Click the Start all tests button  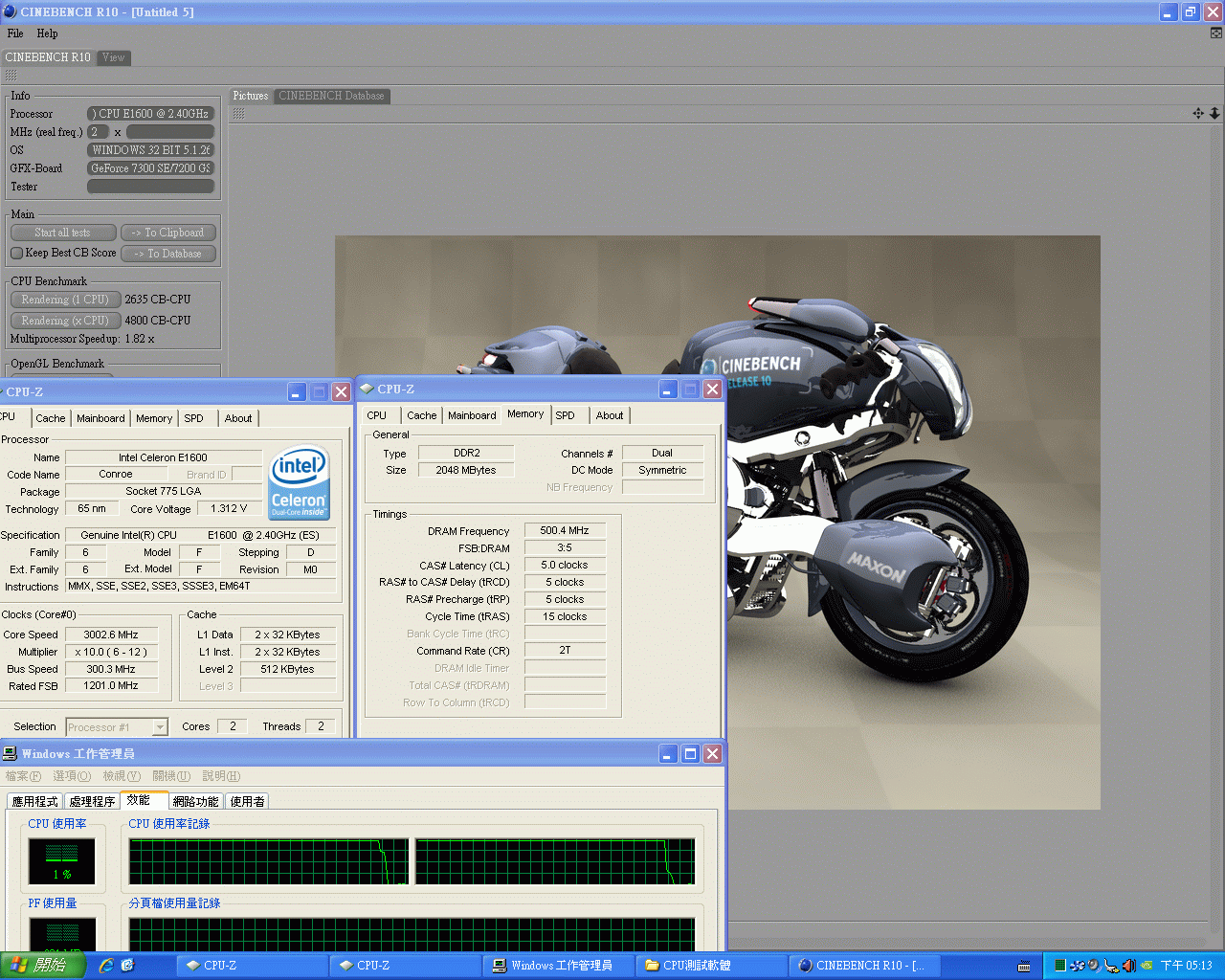pos(63,233)
